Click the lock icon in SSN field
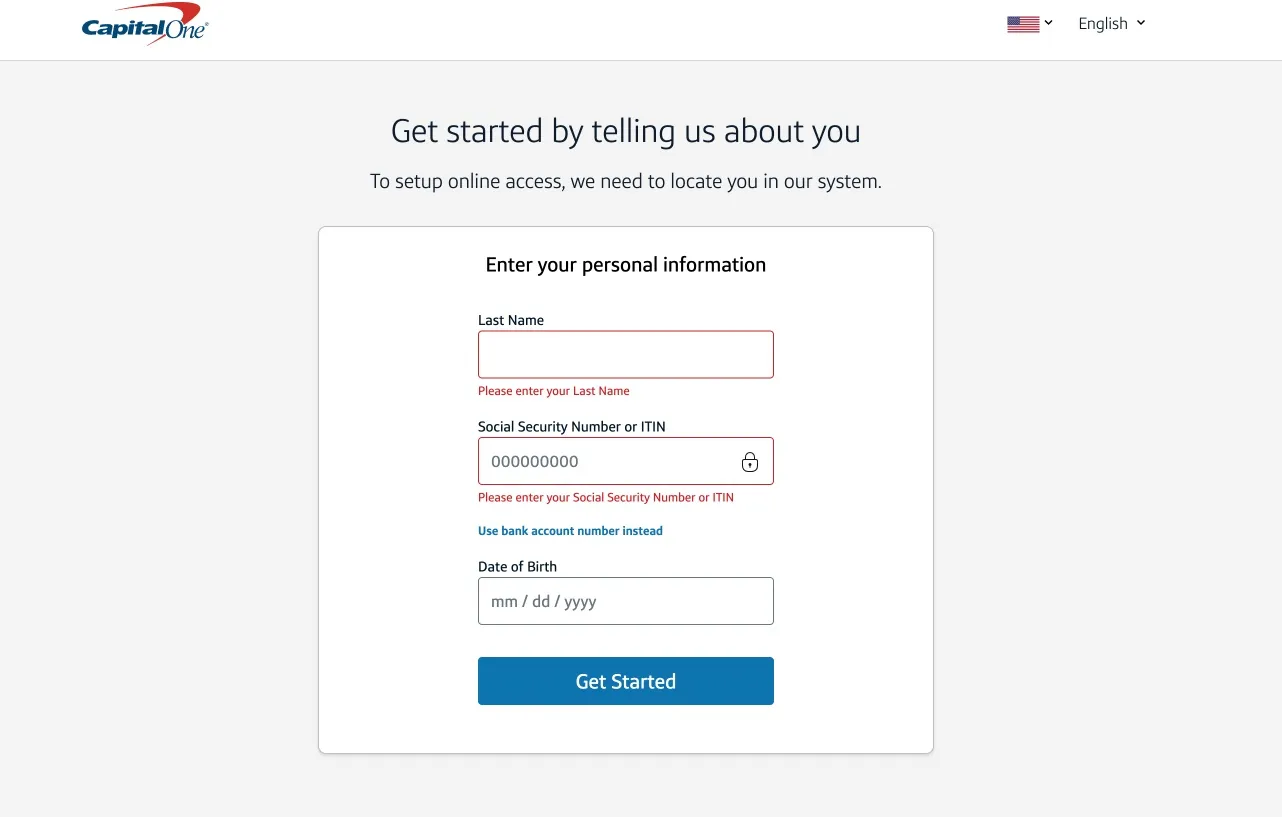The height and width of the screenshot is (817, 1282). point(750,462)
